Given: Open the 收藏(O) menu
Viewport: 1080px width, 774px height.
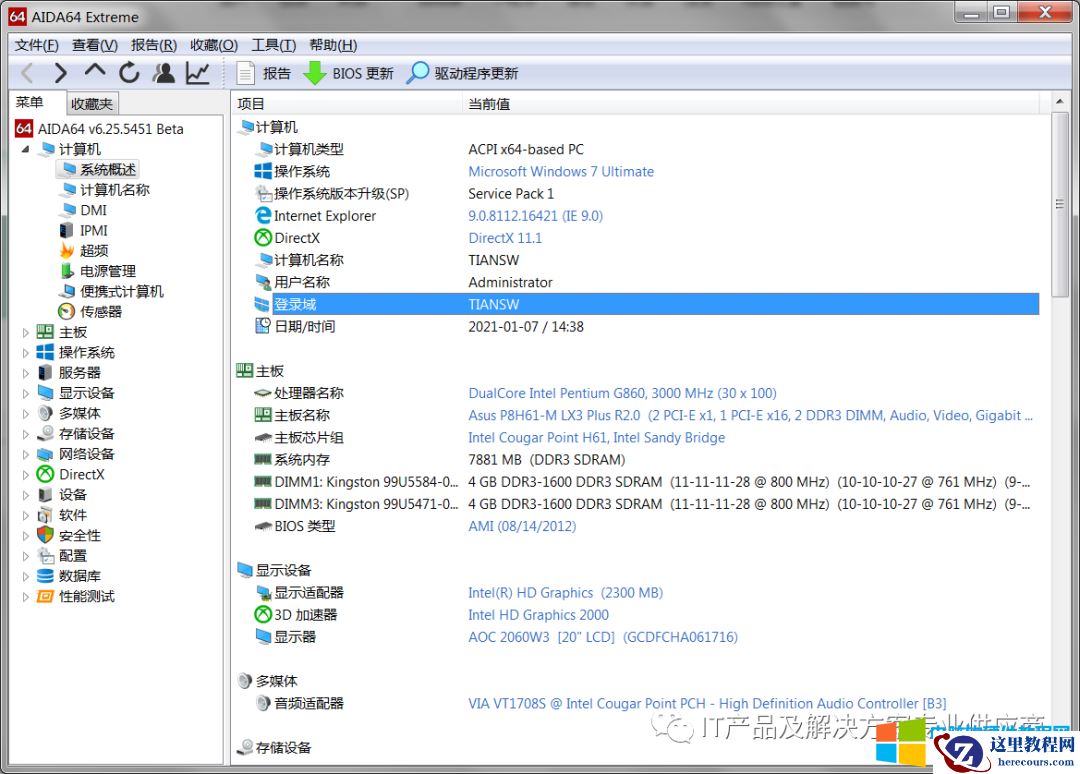Looking at the screenshot, I should (x=214, y=45).
